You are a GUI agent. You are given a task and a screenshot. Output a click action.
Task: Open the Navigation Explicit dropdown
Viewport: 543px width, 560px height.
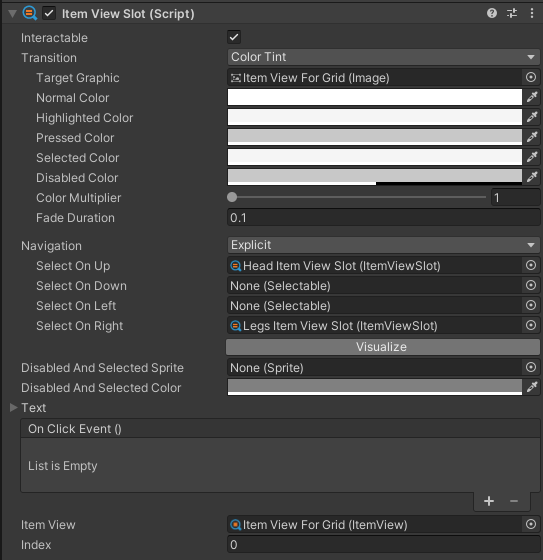coord(383,245)
